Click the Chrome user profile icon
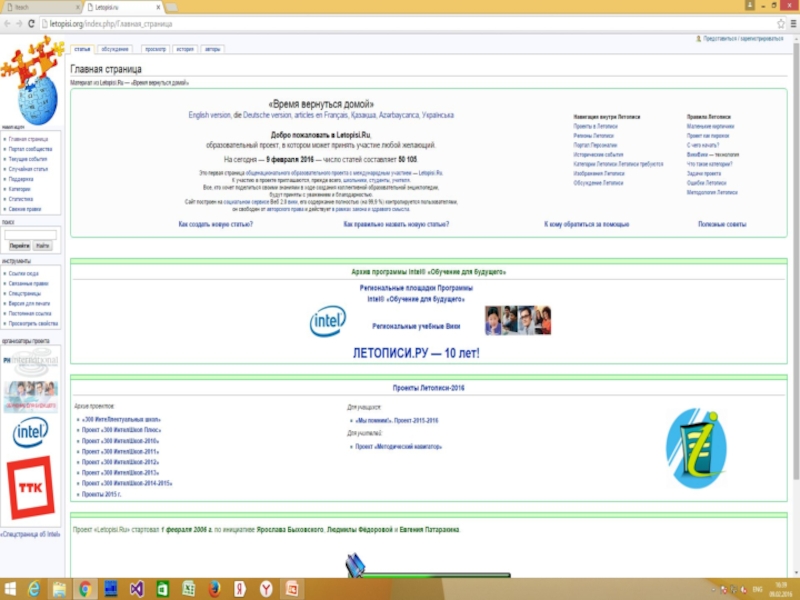 749,5
